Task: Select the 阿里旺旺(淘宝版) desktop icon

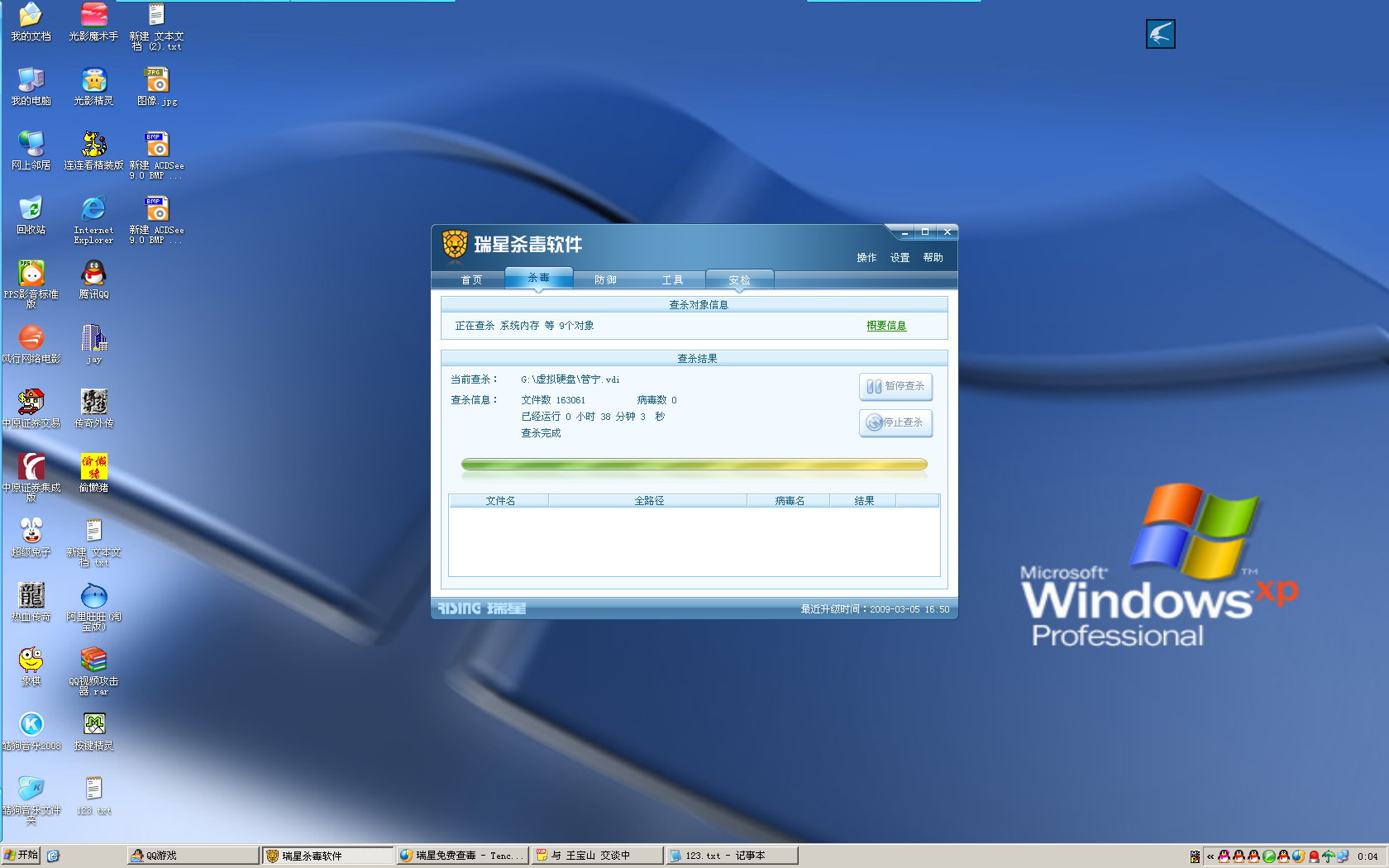Action: click(x=93, y=607)
